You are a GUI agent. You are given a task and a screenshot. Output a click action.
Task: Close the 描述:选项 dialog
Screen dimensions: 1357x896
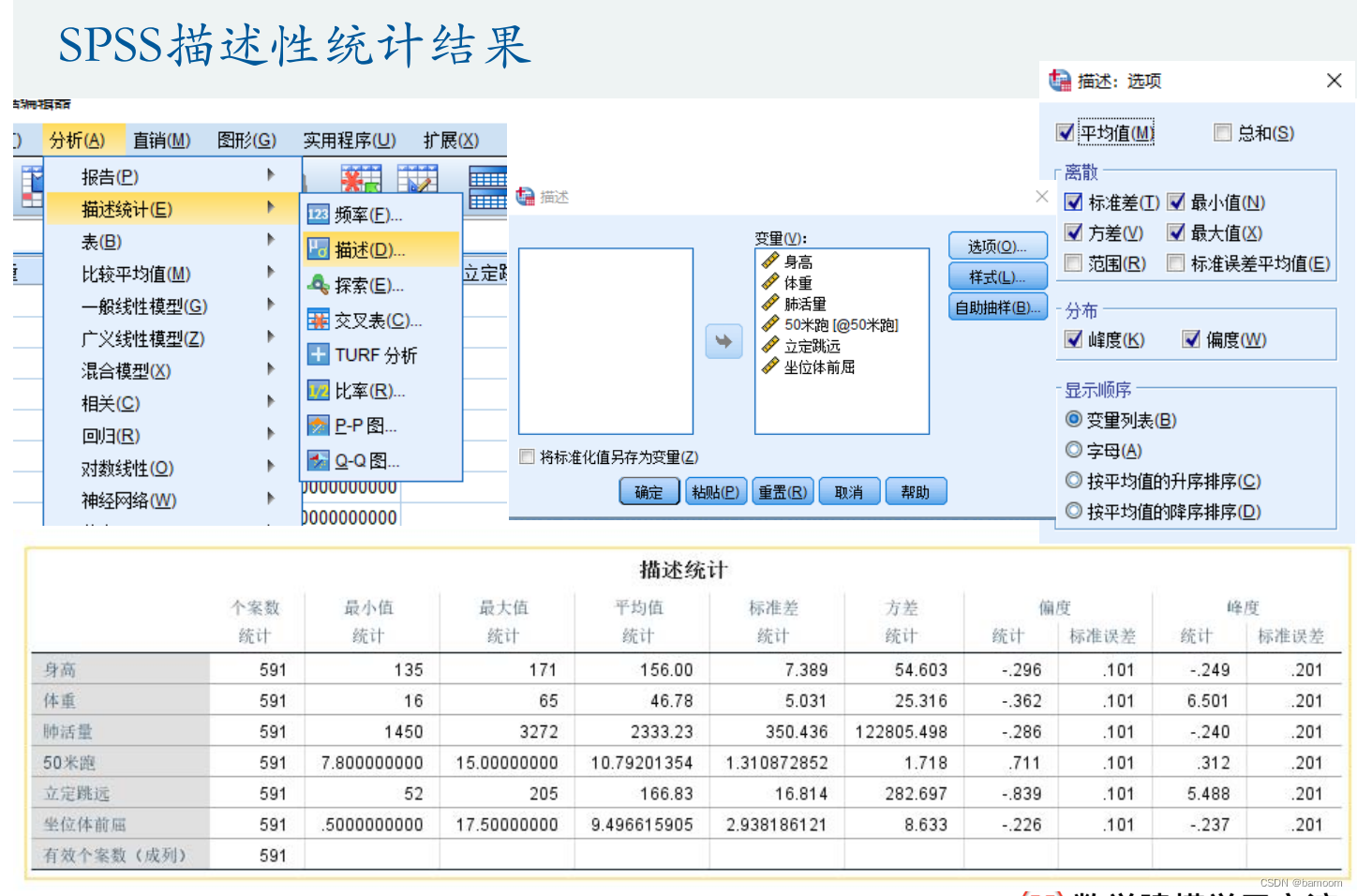1335,81
